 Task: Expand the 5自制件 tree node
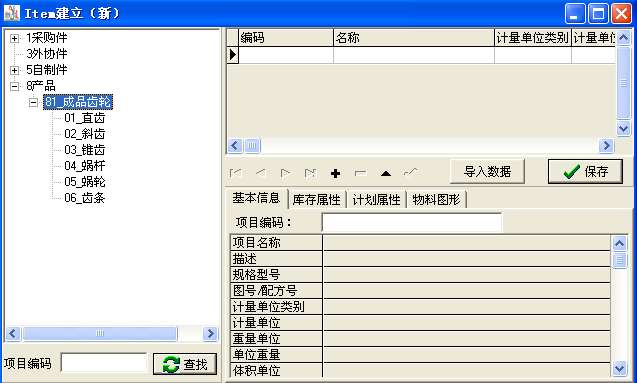pyautogui.click(x=14, y=70)
